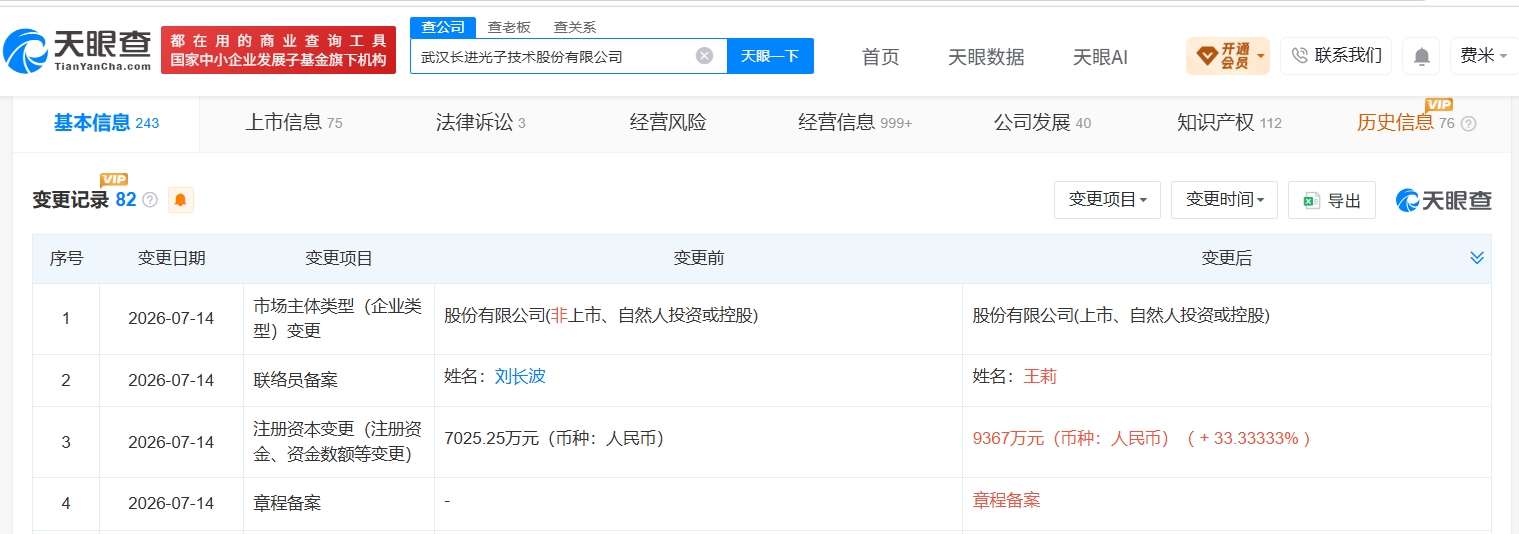Select the 查关系 search tab
The height and width of the screenshot is (534, 1519).
coord(575,27)
